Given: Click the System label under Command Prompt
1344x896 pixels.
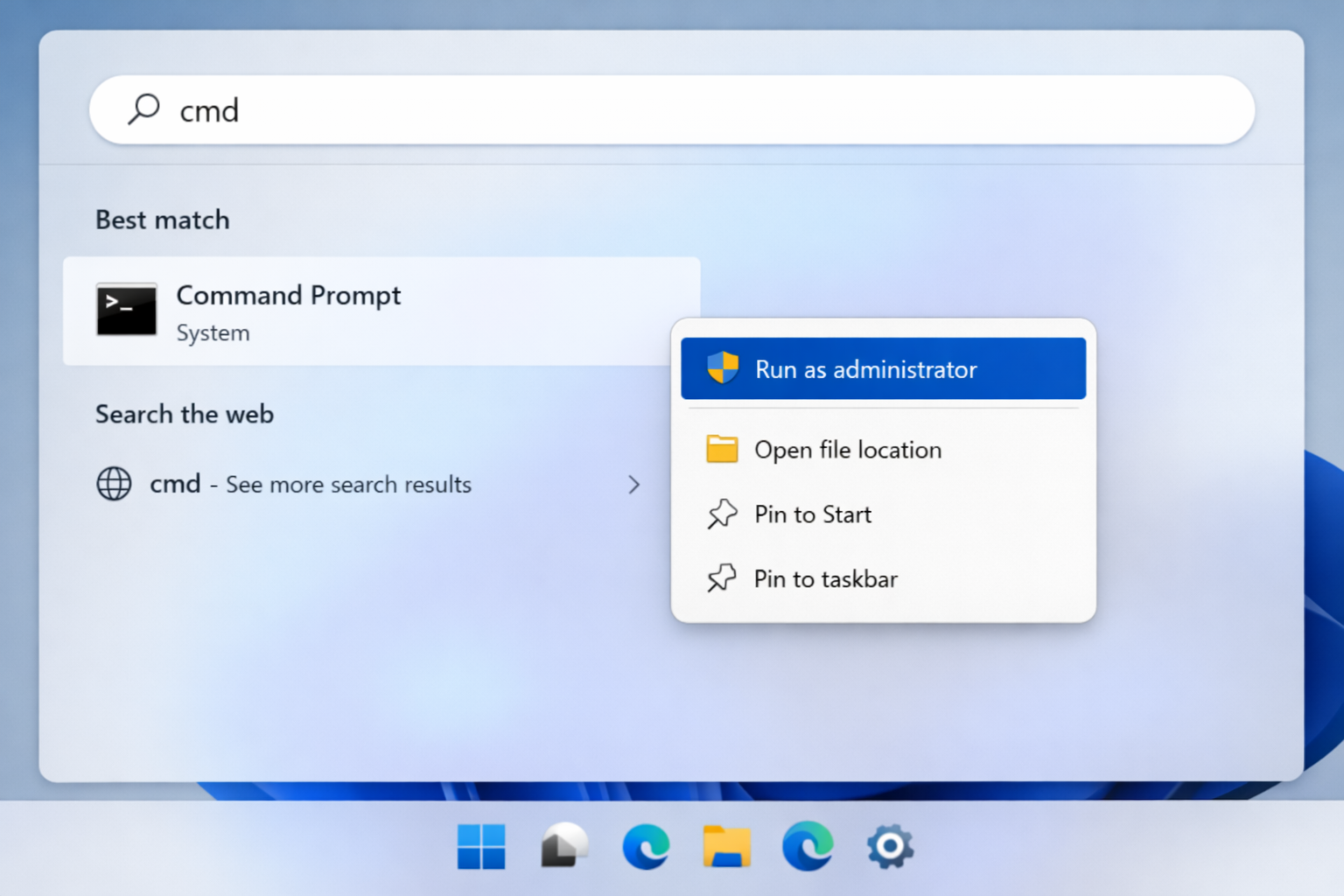Looking at the screenshot, I should (213, 333).
